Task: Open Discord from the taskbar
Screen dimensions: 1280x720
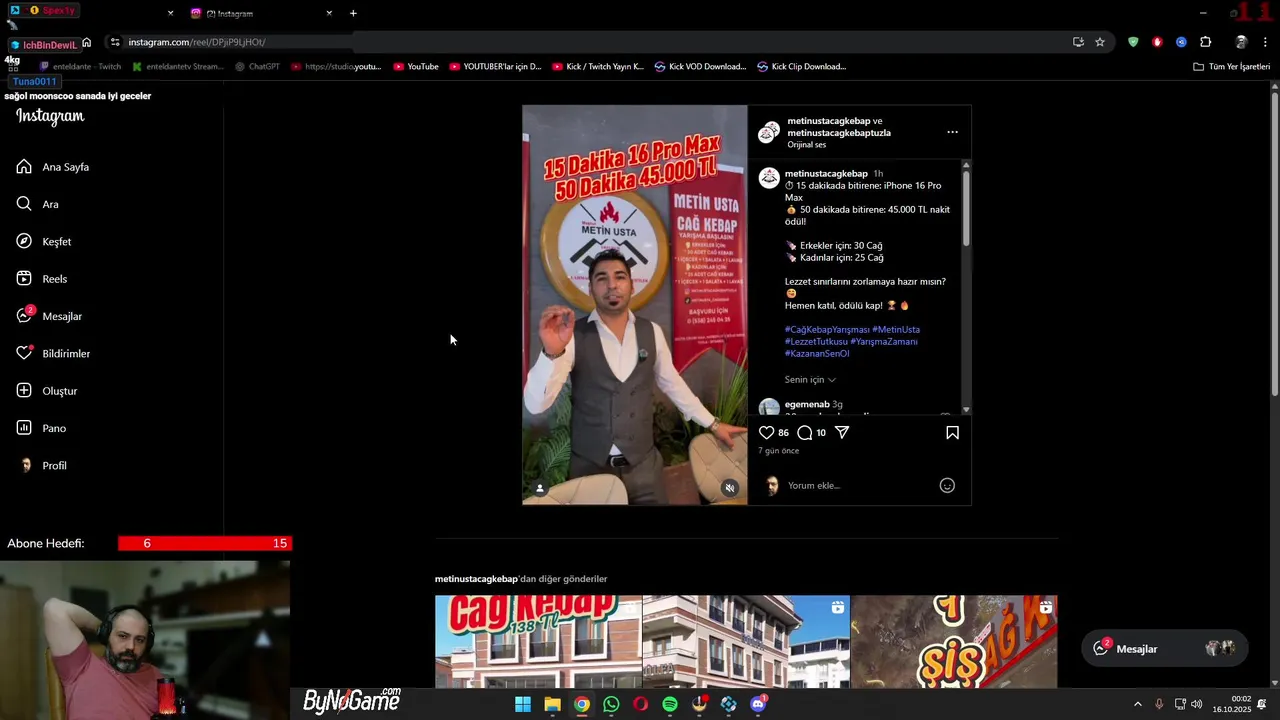Action: [758, 704]
